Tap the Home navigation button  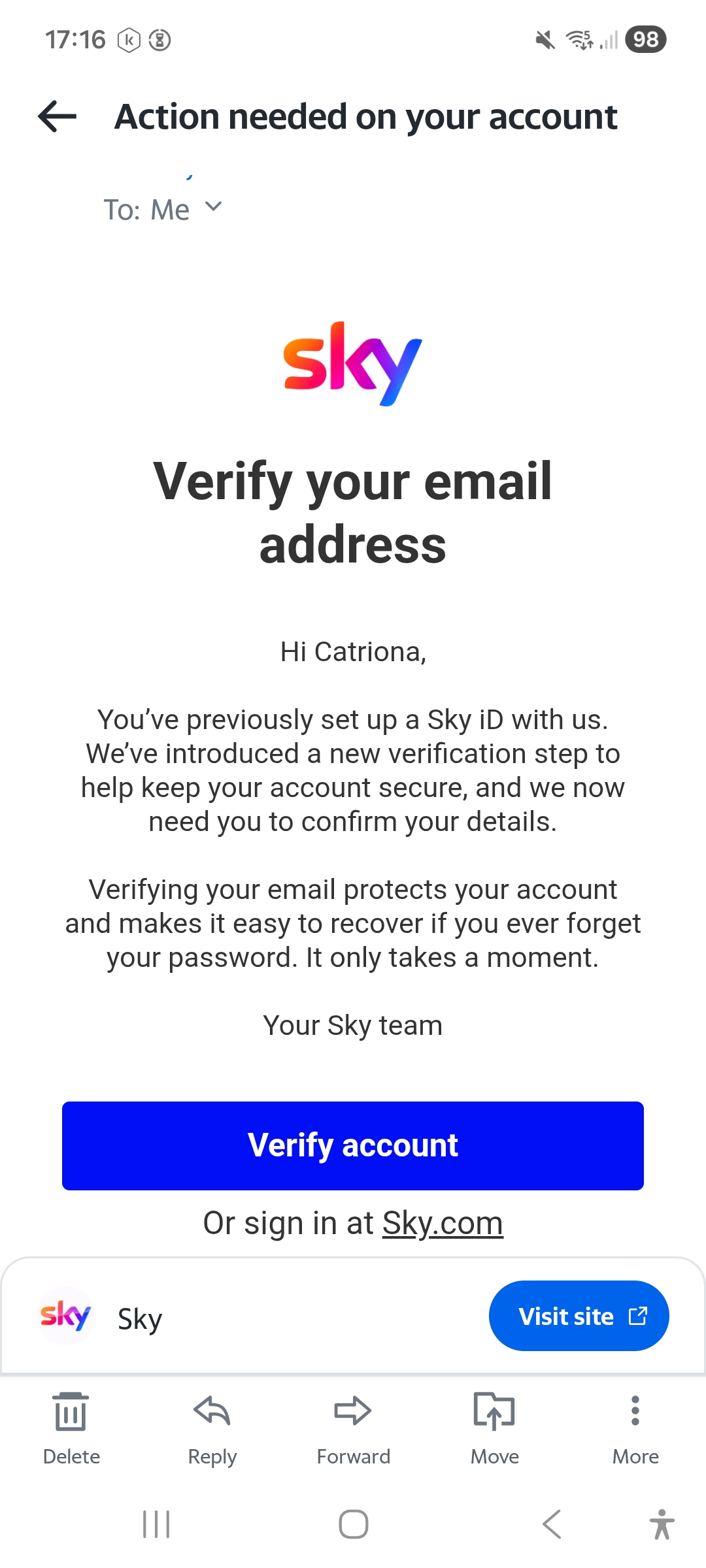pyautogui.click(x=353, y=1524)
